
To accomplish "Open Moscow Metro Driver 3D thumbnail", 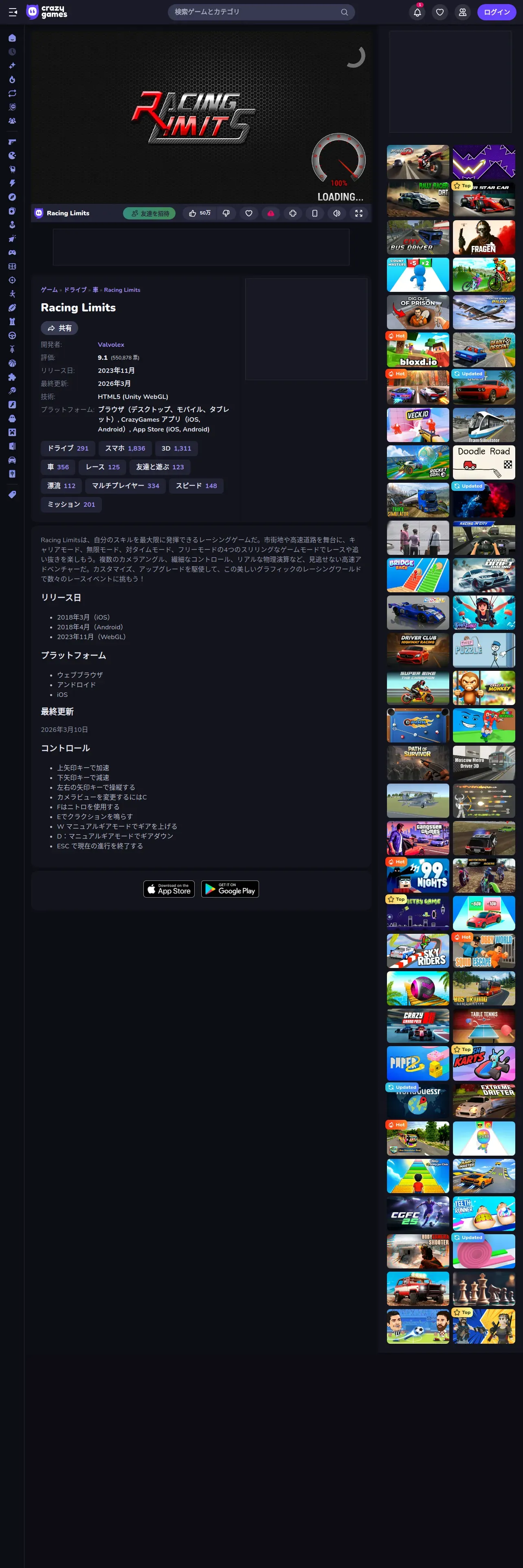I will tap(484, 763).
